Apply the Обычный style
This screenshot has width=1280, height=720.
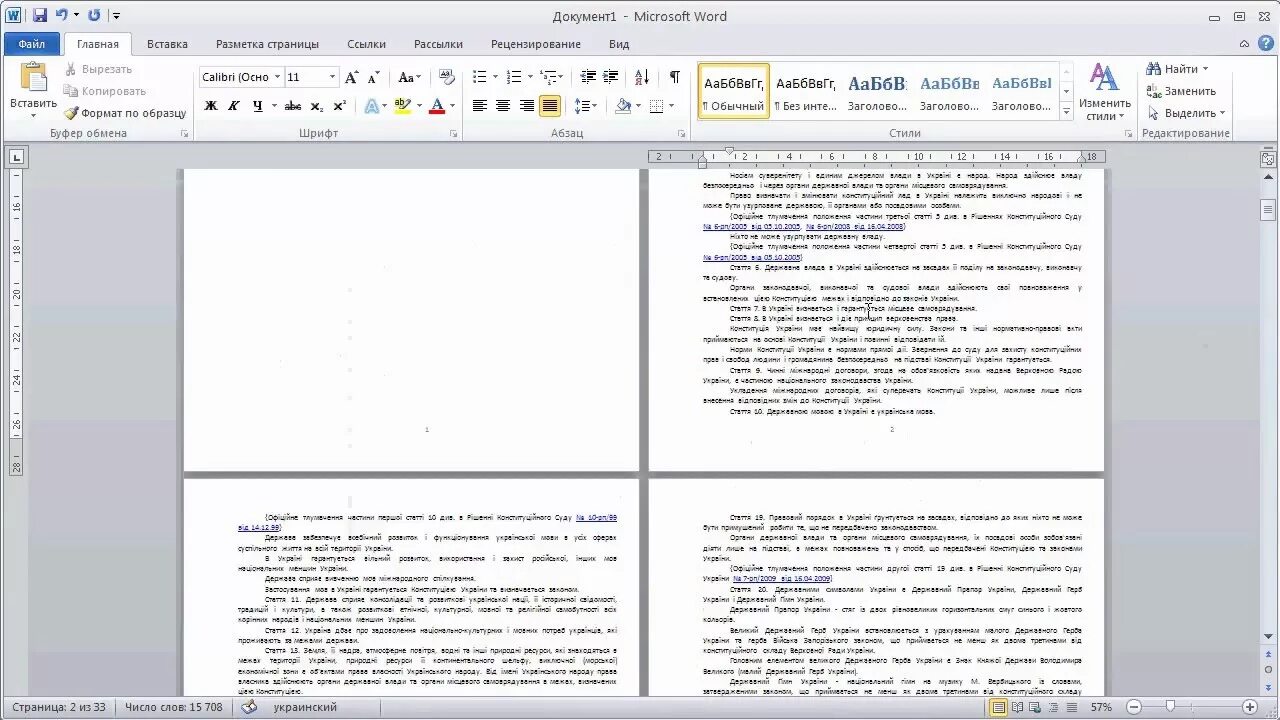click(733, 92)
